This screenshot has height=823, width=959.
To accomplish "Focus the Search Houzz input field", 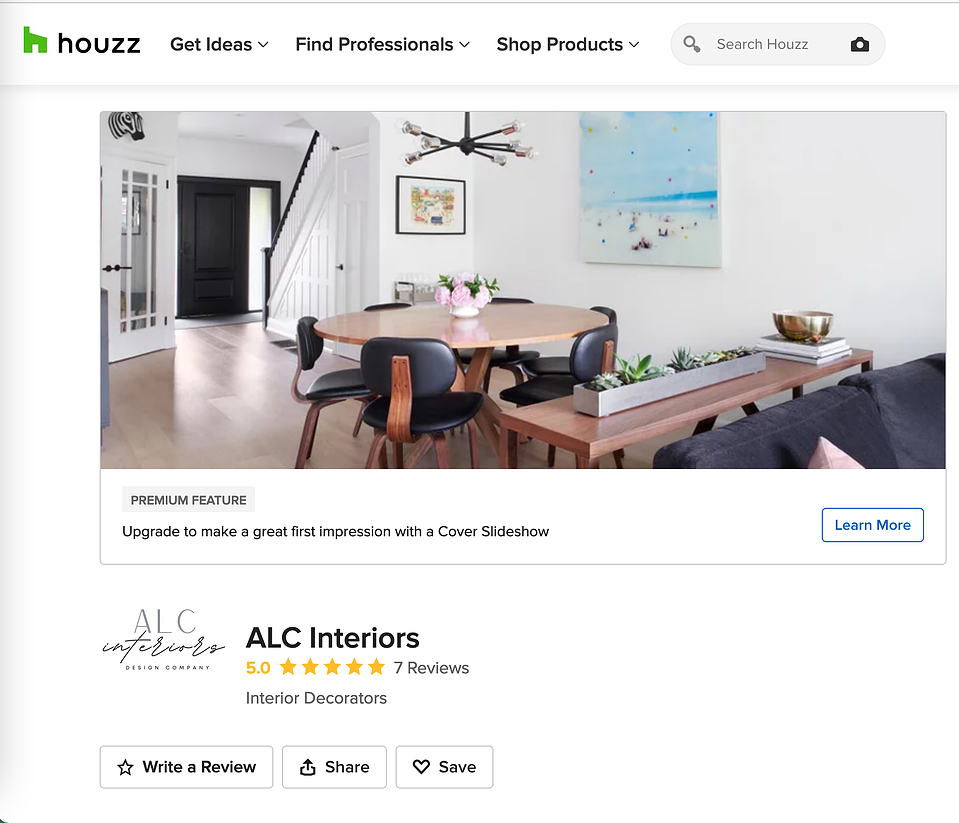I will point(777,44).
